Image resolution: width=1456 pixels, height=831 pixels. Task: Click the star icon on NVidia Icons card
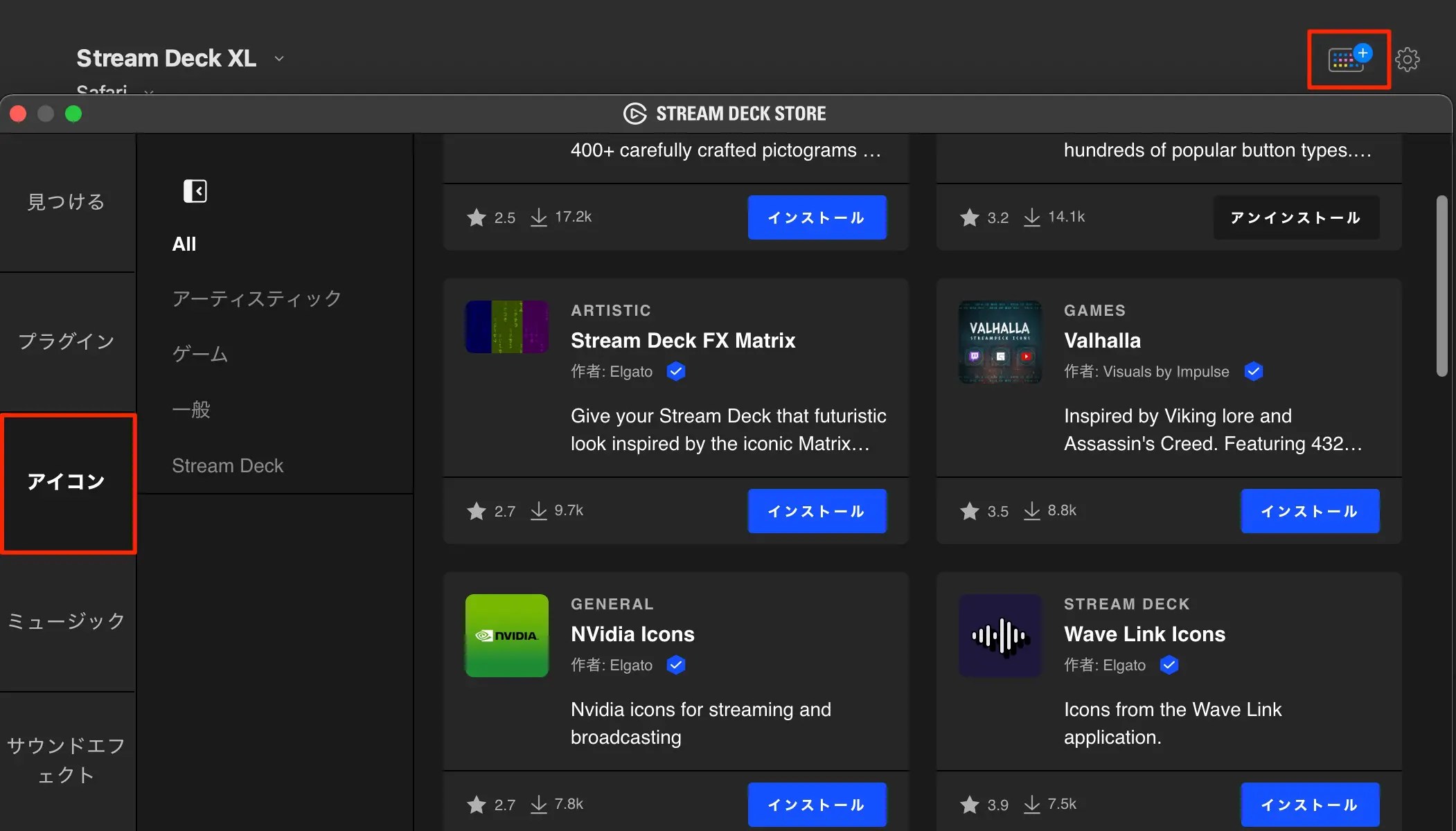point(477,805)
